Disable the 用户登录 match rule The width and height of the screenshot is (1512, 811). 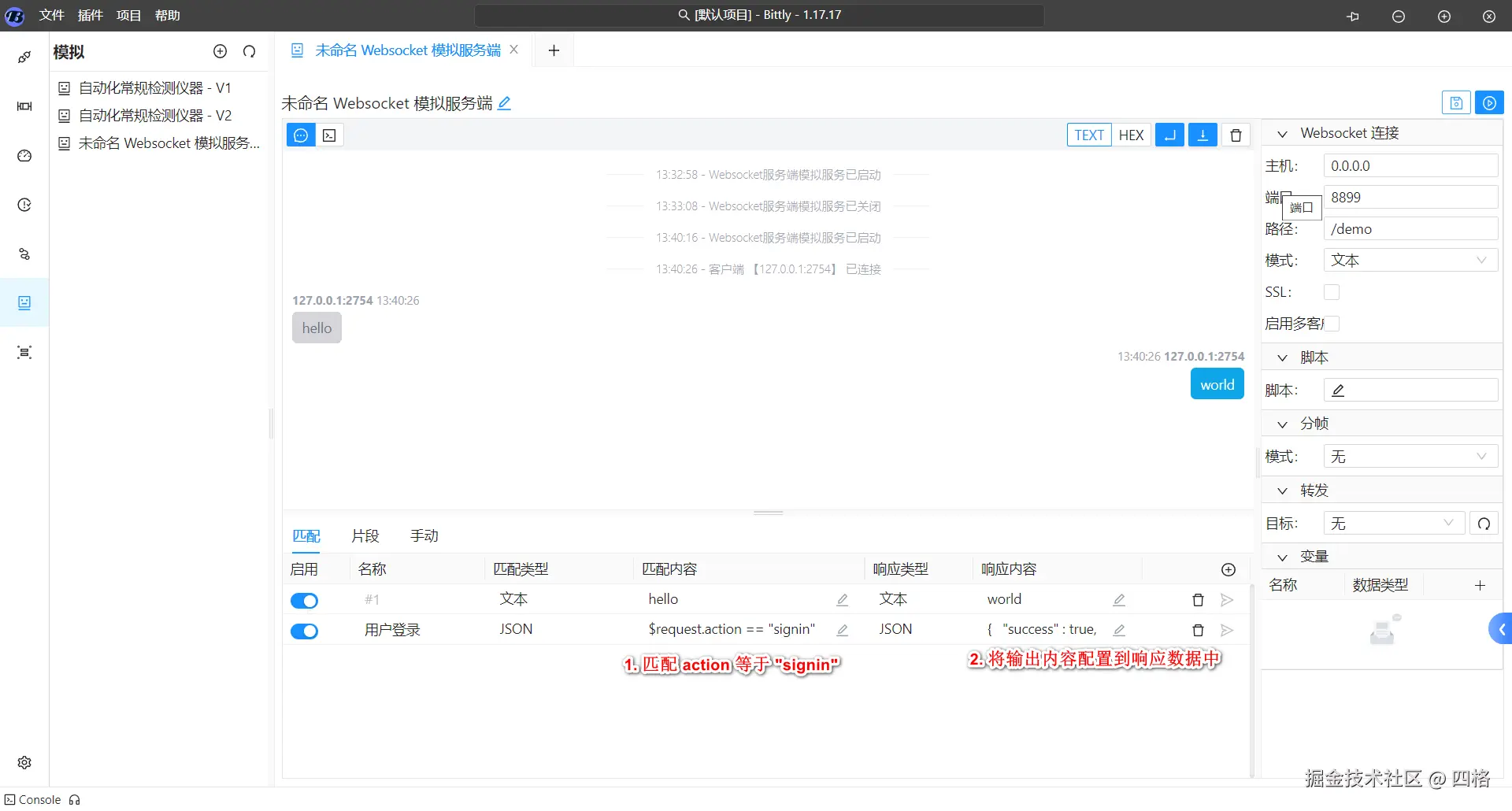(x=305, y=631)
